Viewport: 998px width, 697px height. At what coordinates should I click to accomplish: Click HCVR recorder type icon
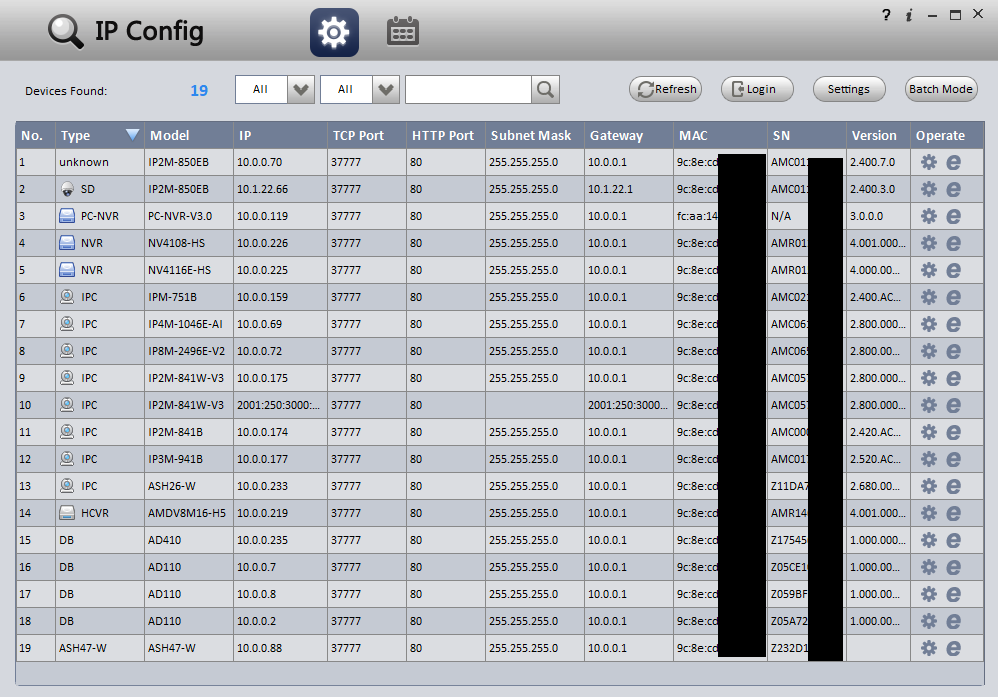coord(67,512)
